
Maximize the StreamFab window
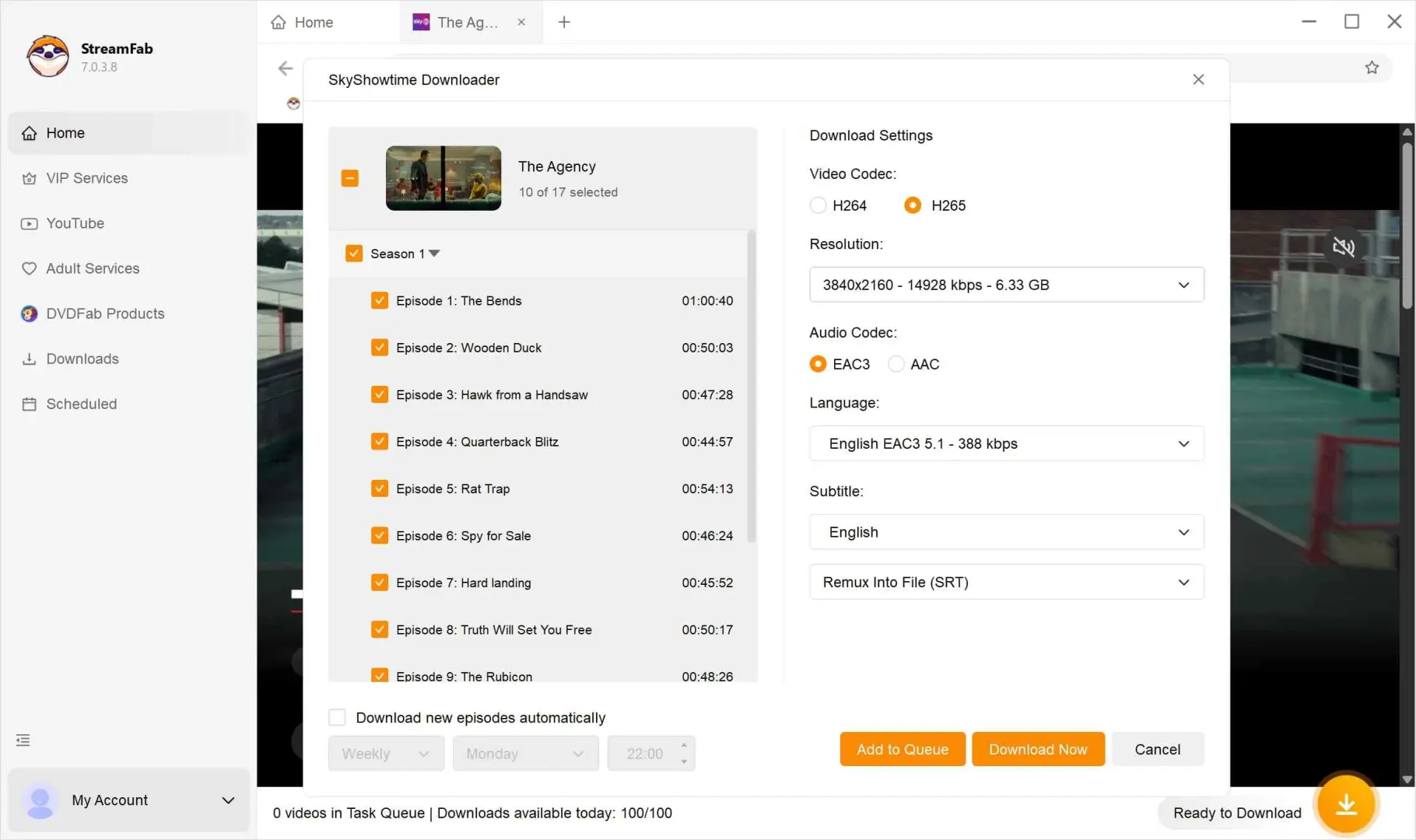[1351, 22]
